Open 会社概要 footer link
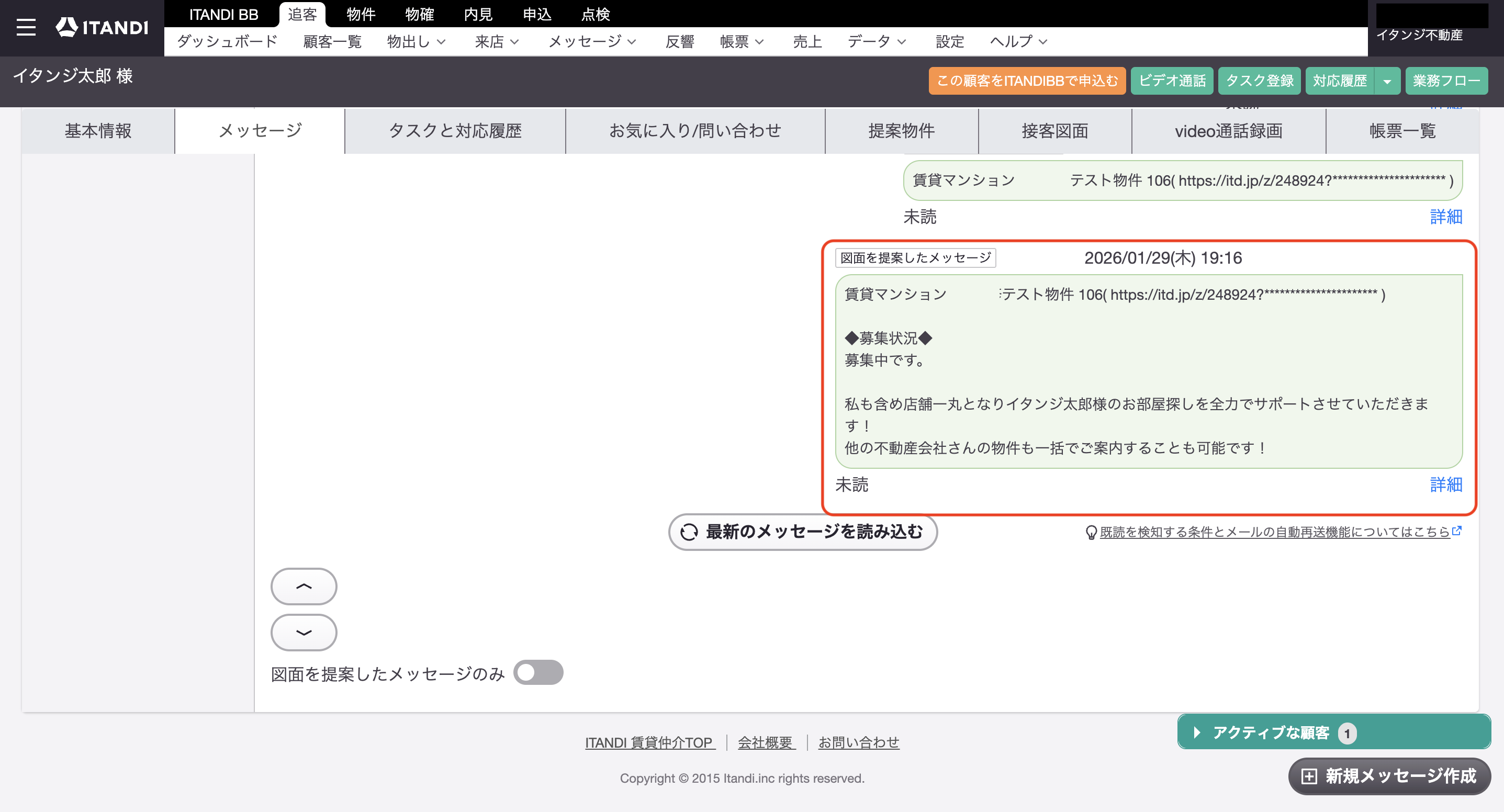The width and height of the screenshot is (1504, 812). tap(766, 742)
